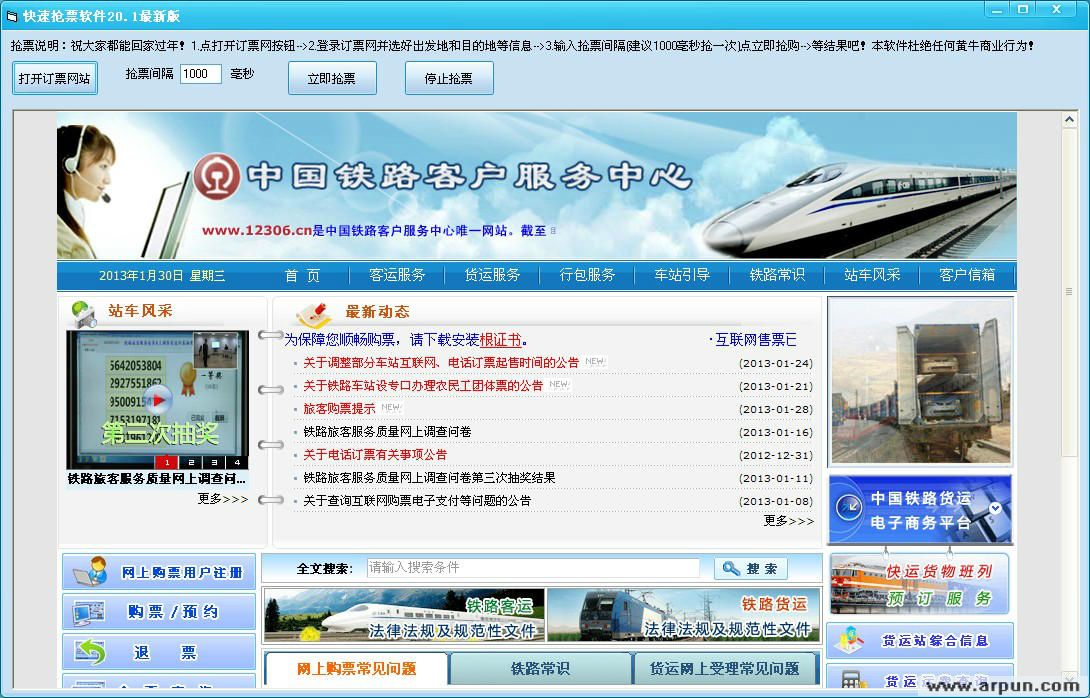
Task: Open the 首页 navigation item
Action: tap(302, 275)
